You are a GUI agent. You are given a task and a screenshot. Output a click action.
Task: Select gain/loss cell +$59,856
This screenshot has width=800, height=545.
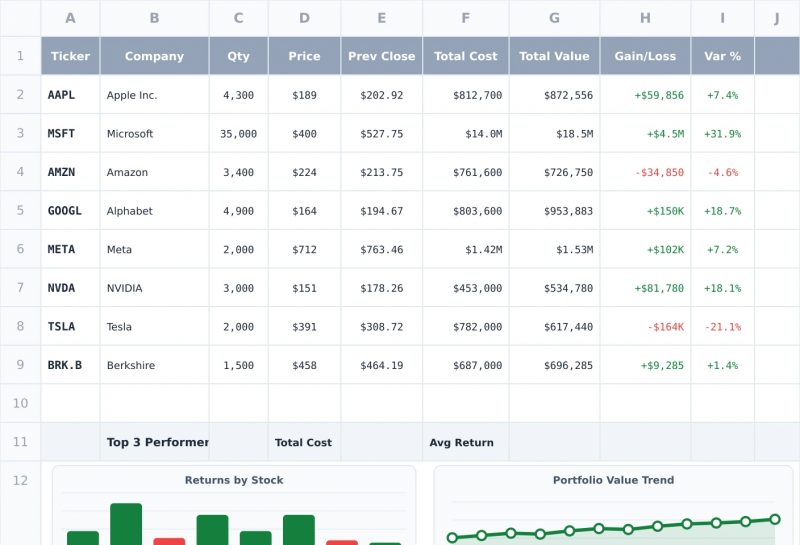[645, 95]
